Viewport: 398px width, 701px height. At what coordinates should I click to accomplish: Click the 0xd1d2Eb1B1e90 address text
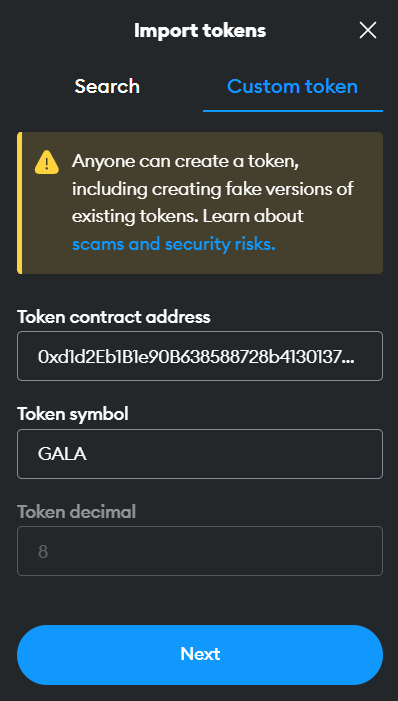pos(196,356)
